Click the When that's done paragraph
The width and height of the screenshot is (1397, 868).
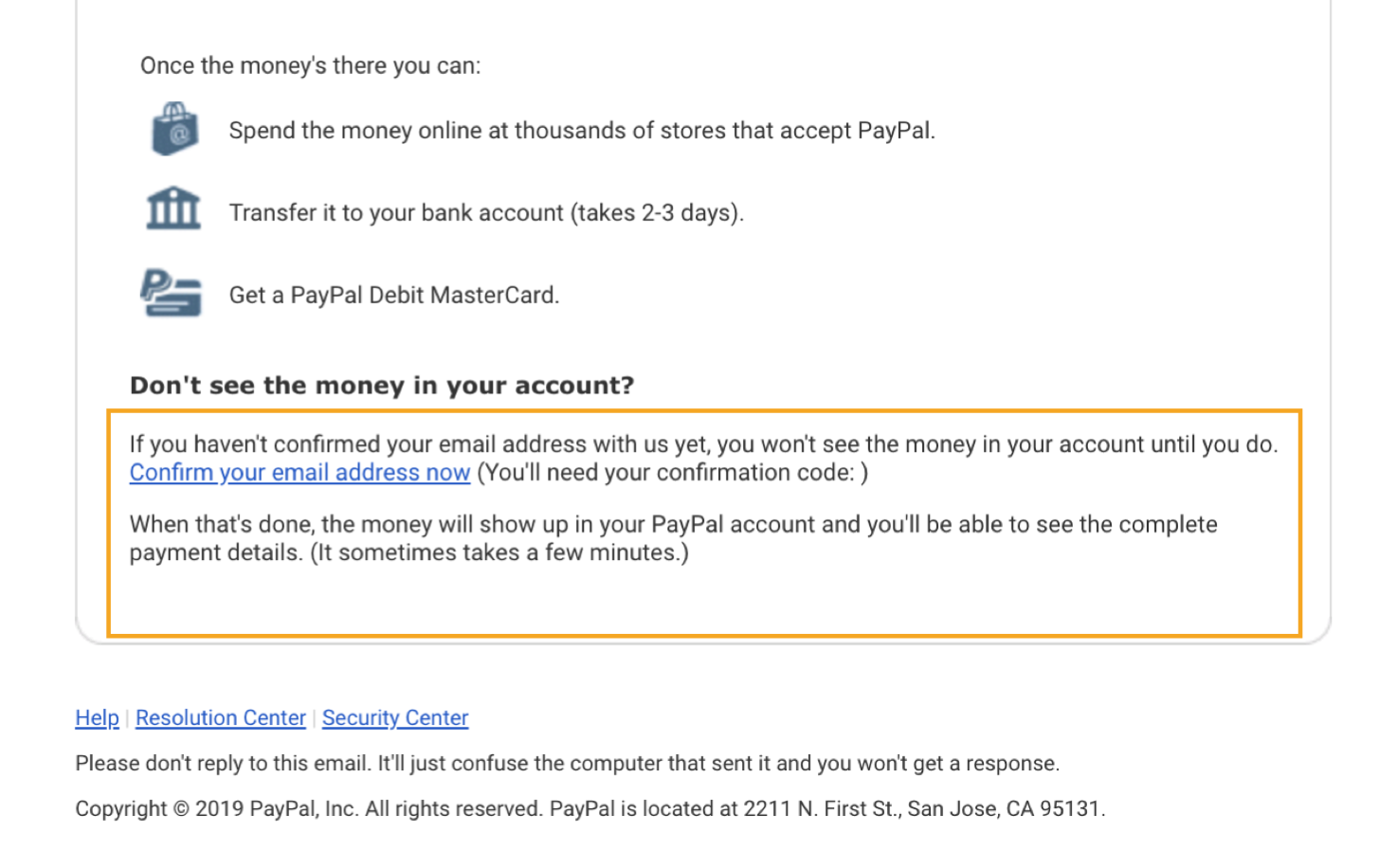pyautogui.click(x=673, y=538)
